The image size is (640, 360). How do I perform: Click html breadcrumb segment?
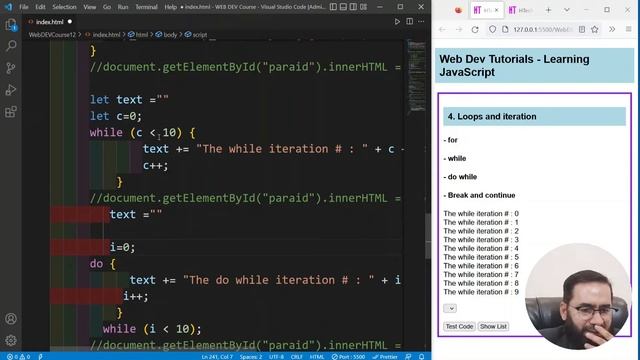[138, 35]
